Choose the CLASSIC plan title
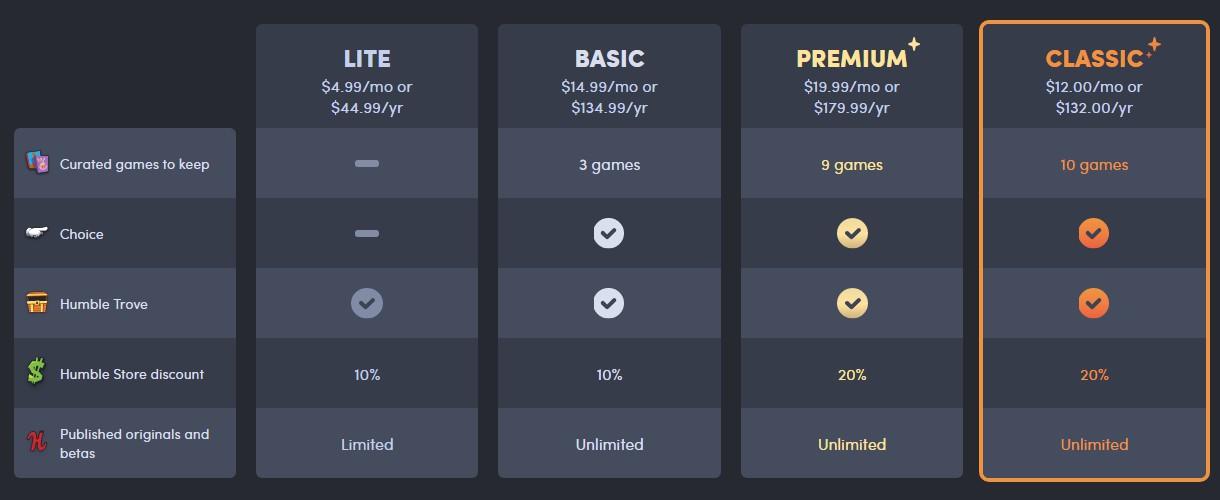The image size is (1220, 500). (x=1093, y=58)
